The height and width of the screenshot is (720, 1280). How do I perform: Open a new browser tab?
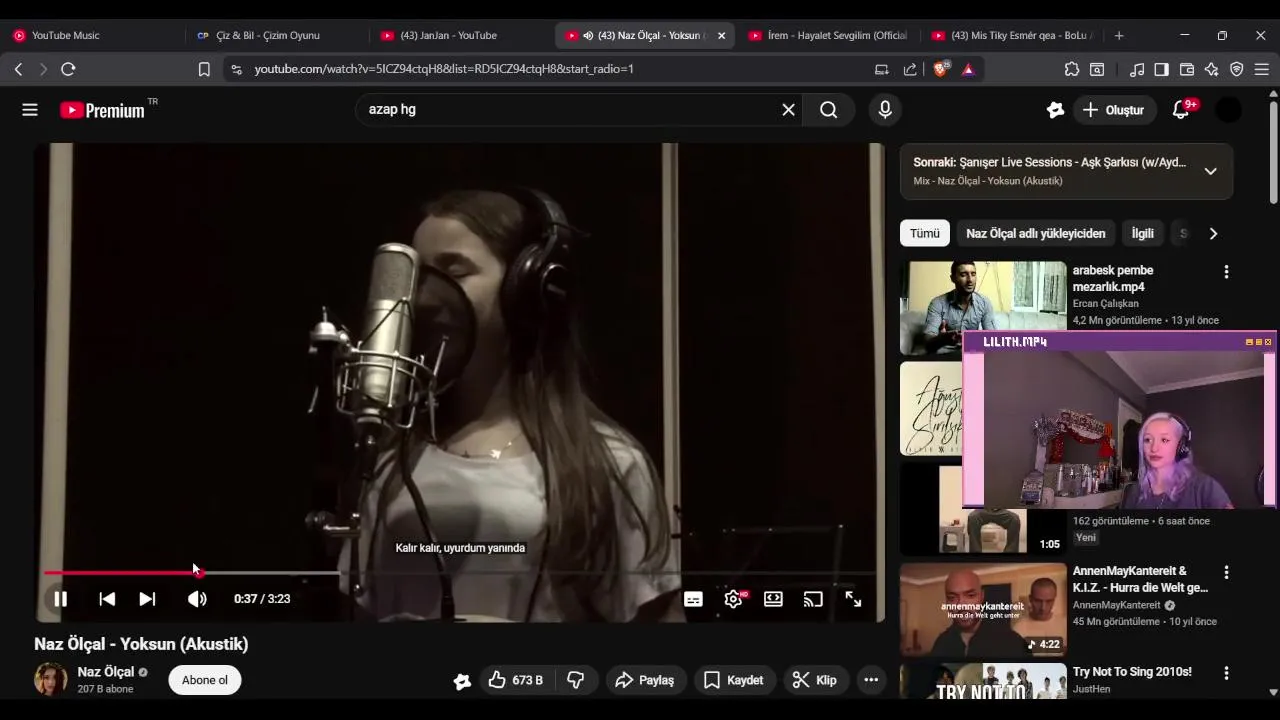point(1119,35)
